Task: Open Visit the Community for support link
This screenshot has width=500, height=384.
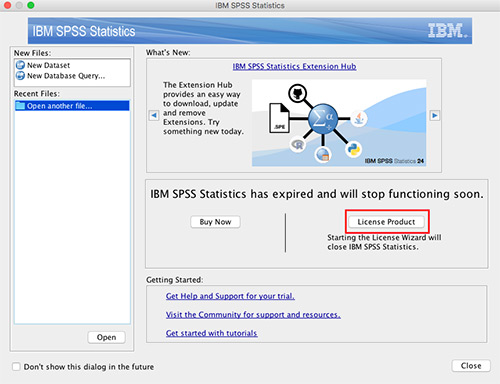Action: coord(253,315)
